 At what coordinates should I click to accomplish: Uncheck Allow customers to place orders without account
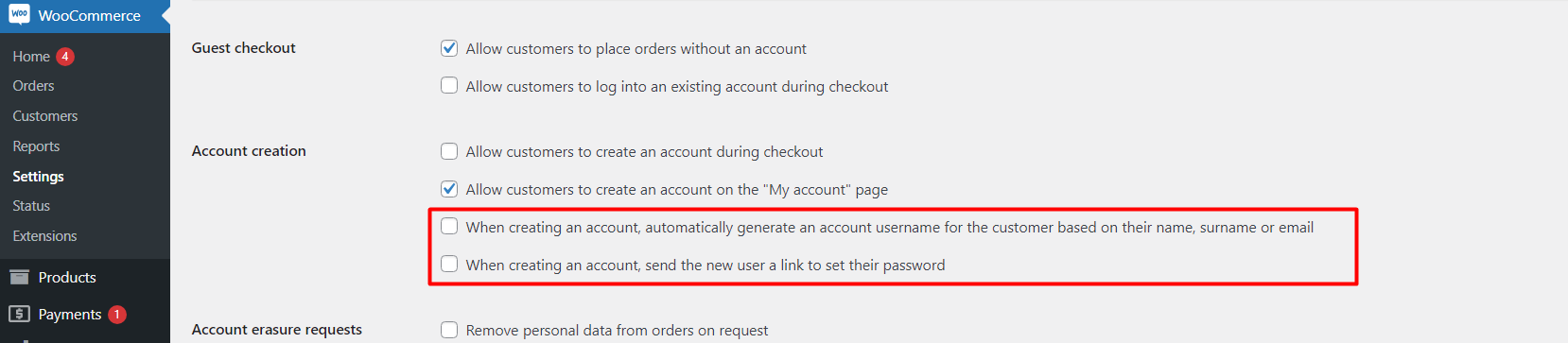pyautogui.click(x=449, y=48)
